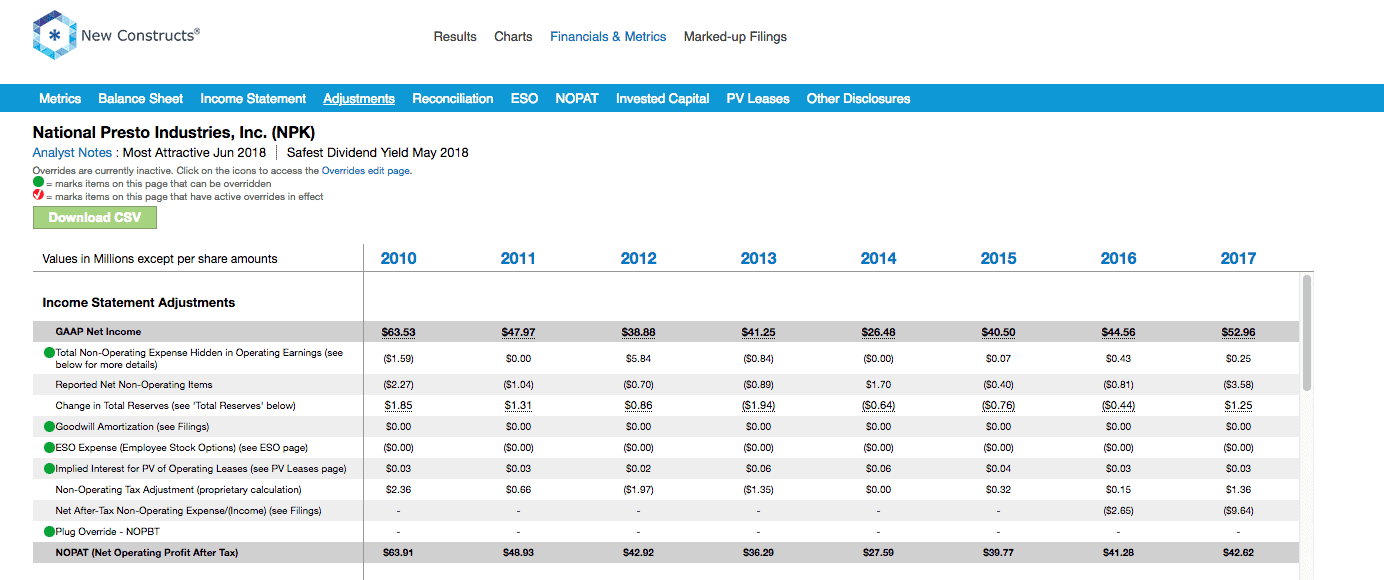Open the ESO sub-tab
The image size is (1384, 580).
point(524,98)
